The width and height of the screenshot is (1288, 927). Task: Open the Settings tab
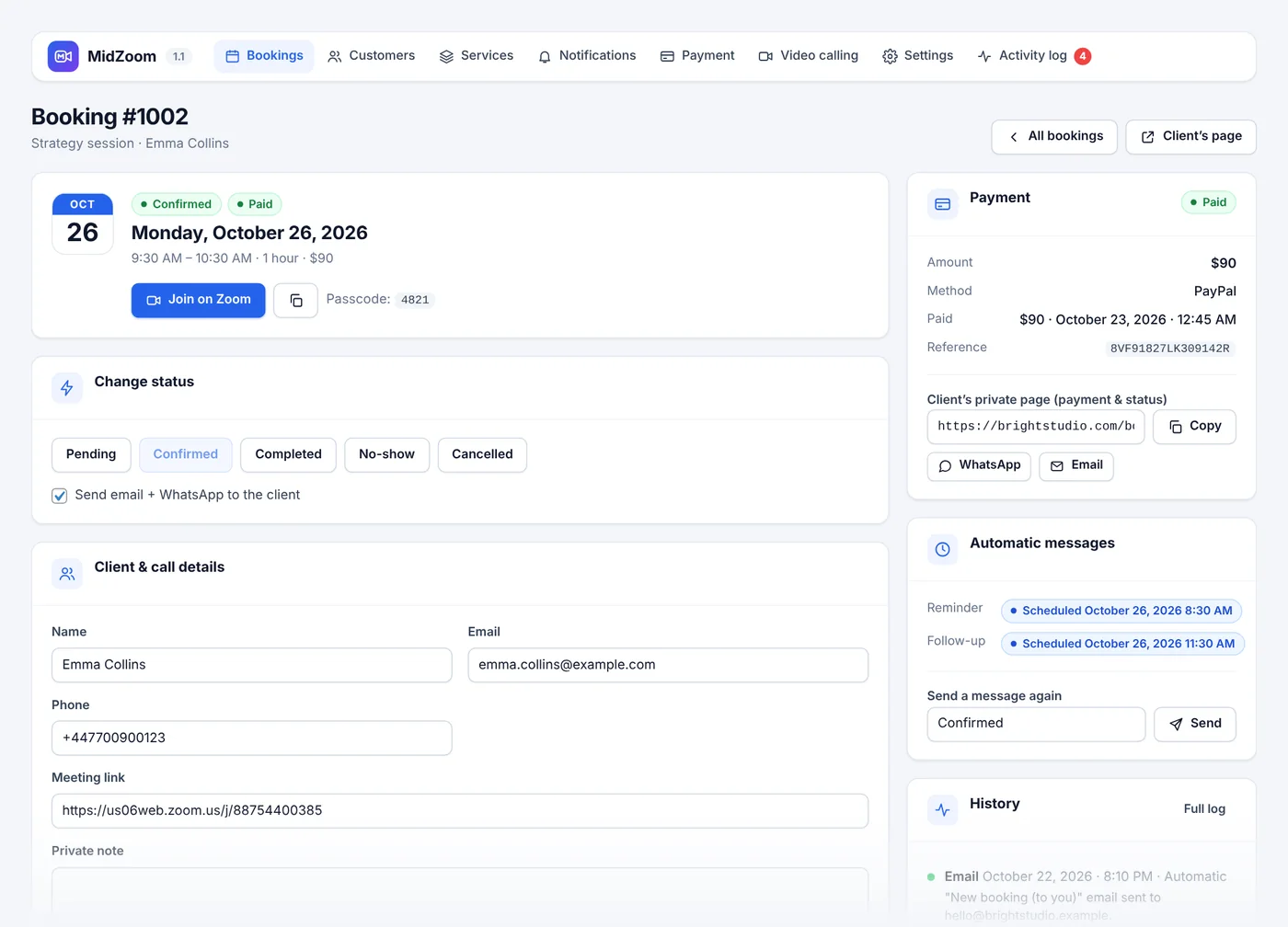pyautogui.click(x=918, y=56)
